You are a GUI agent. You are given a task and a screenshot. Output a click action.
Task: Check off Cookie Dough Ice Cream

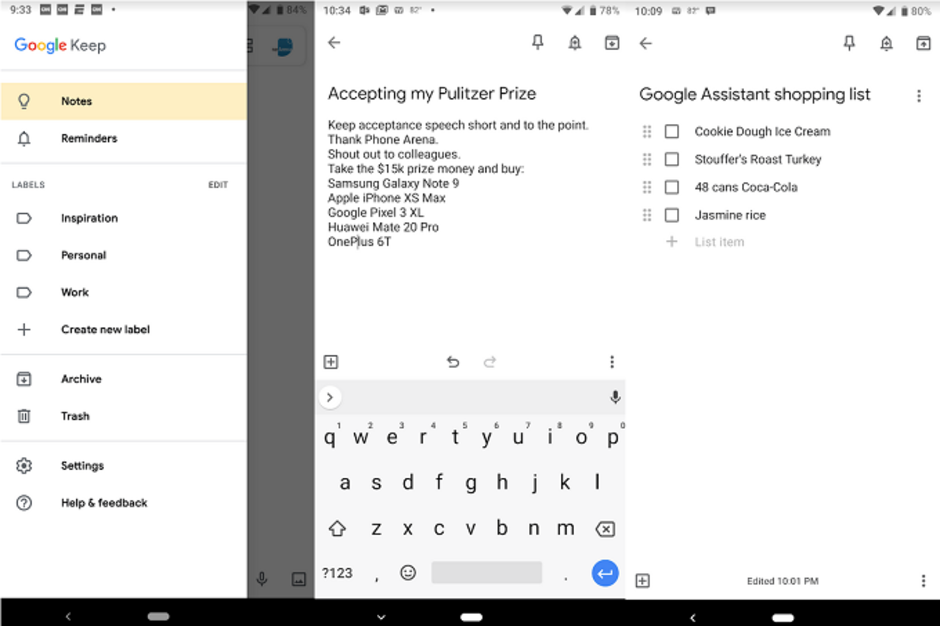(671, 131)
